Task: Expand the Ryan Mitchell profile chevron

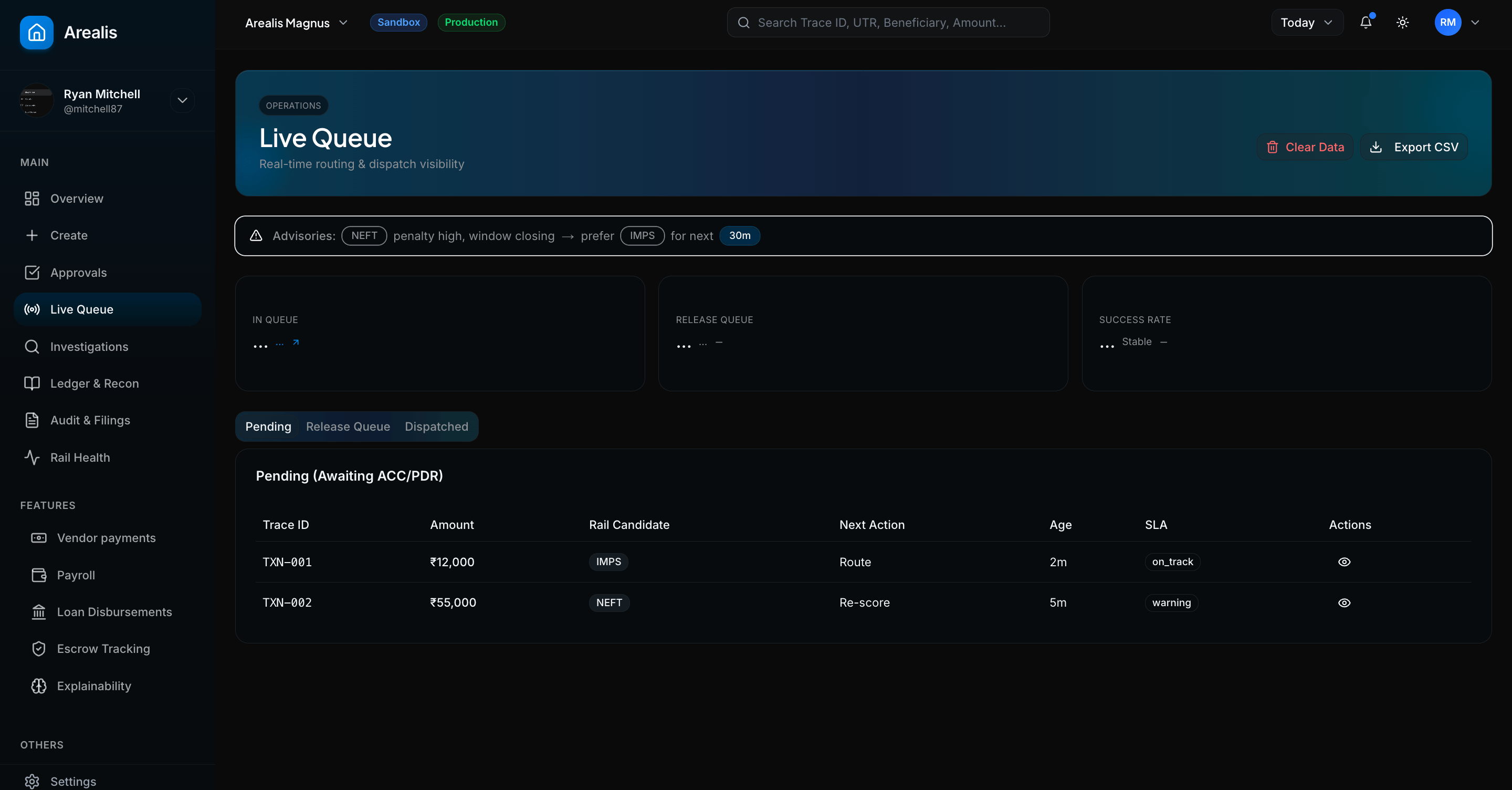Action: pos(182,100)
